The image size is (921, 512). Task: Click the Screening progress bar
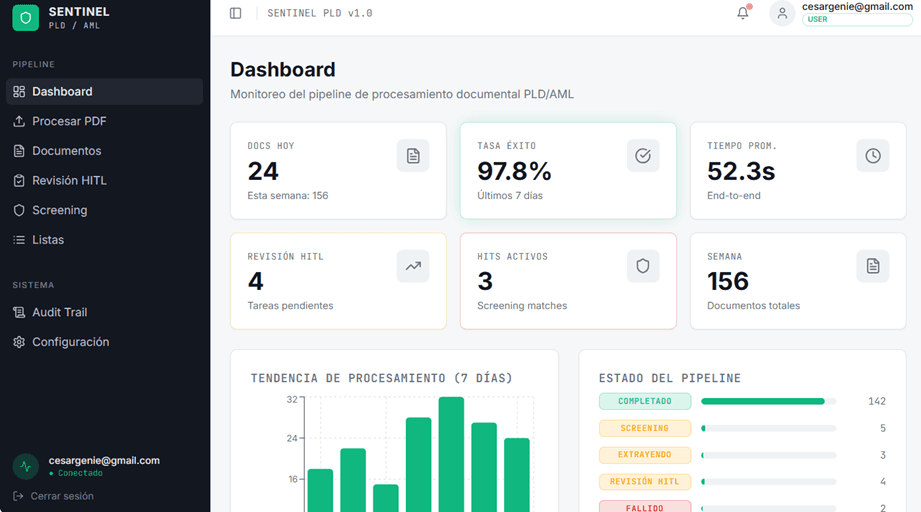click(x=768, y=428)
